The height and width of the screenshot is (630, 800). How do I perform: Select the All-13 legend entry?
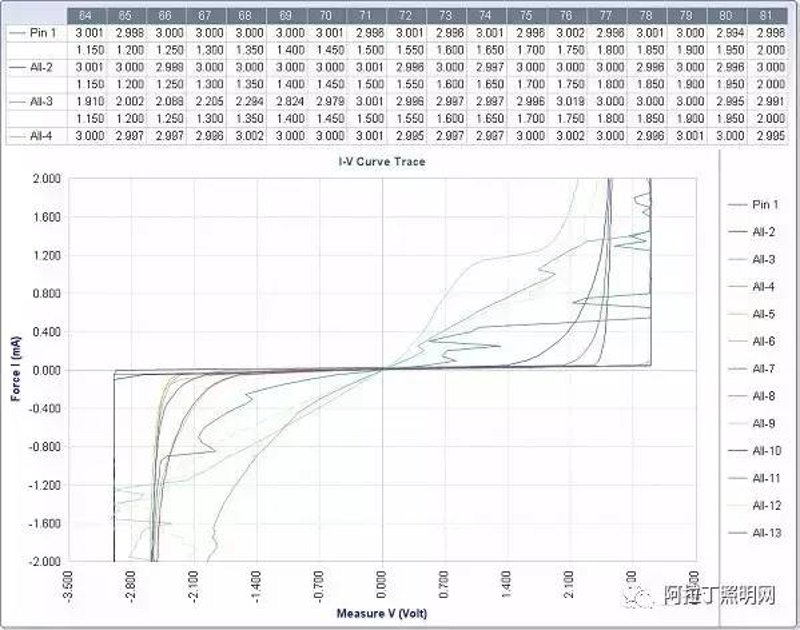754,533
